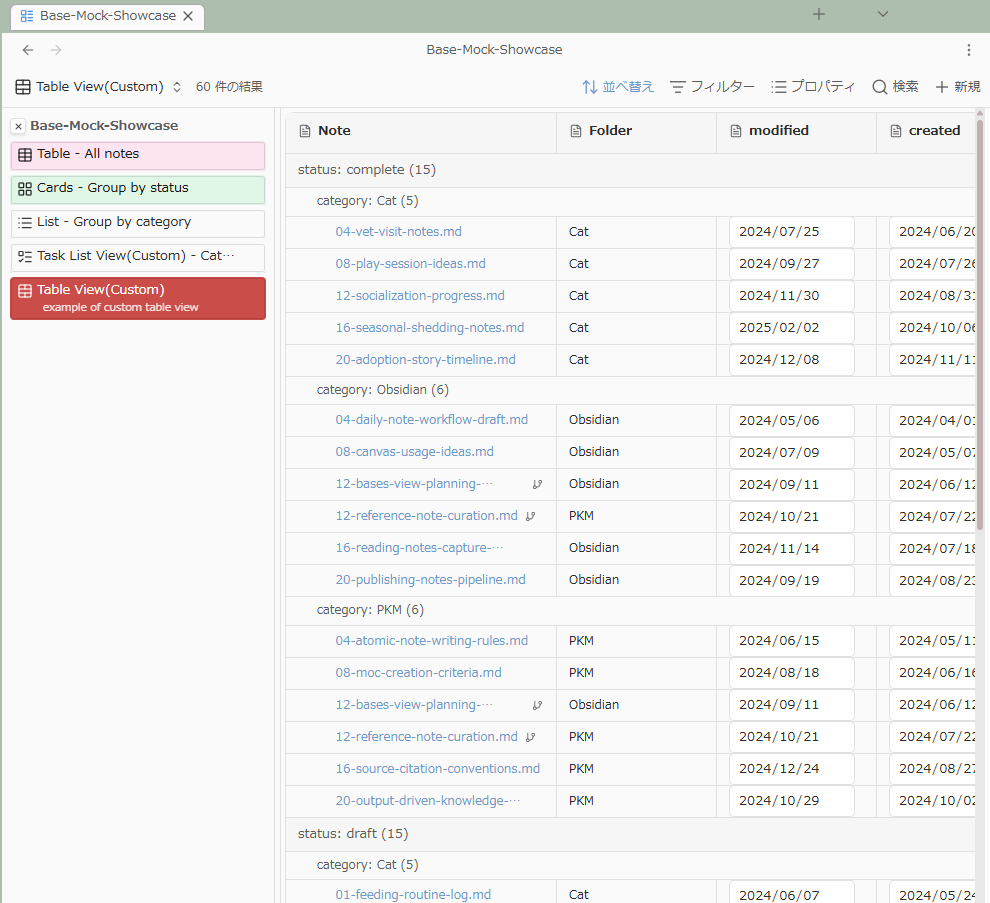The width and height of the screenshot is (990, 903).
Task: Click the 検索 search button
Action: click(895, 87)
